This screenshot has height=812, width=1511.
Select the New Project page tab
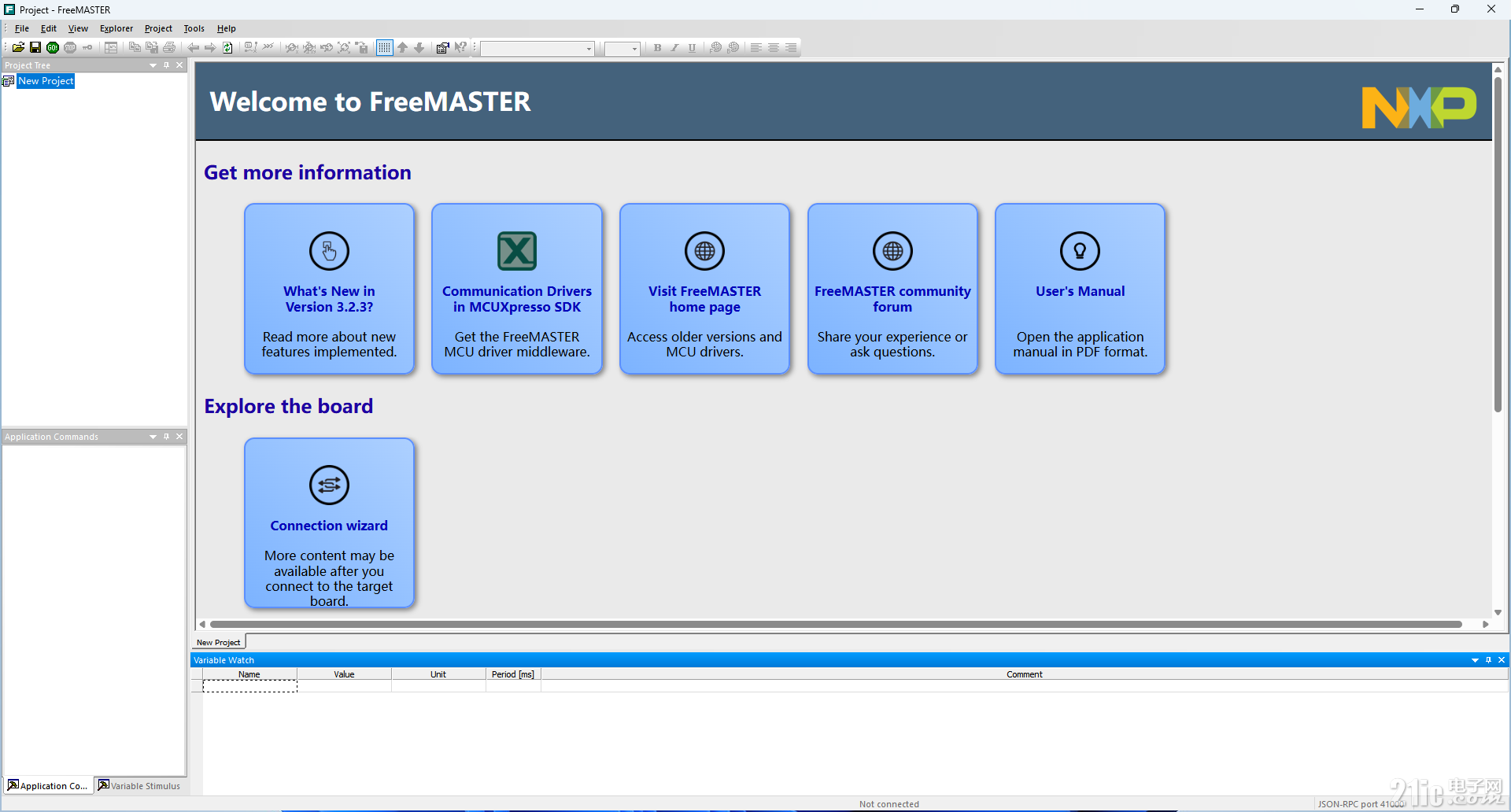219,642
